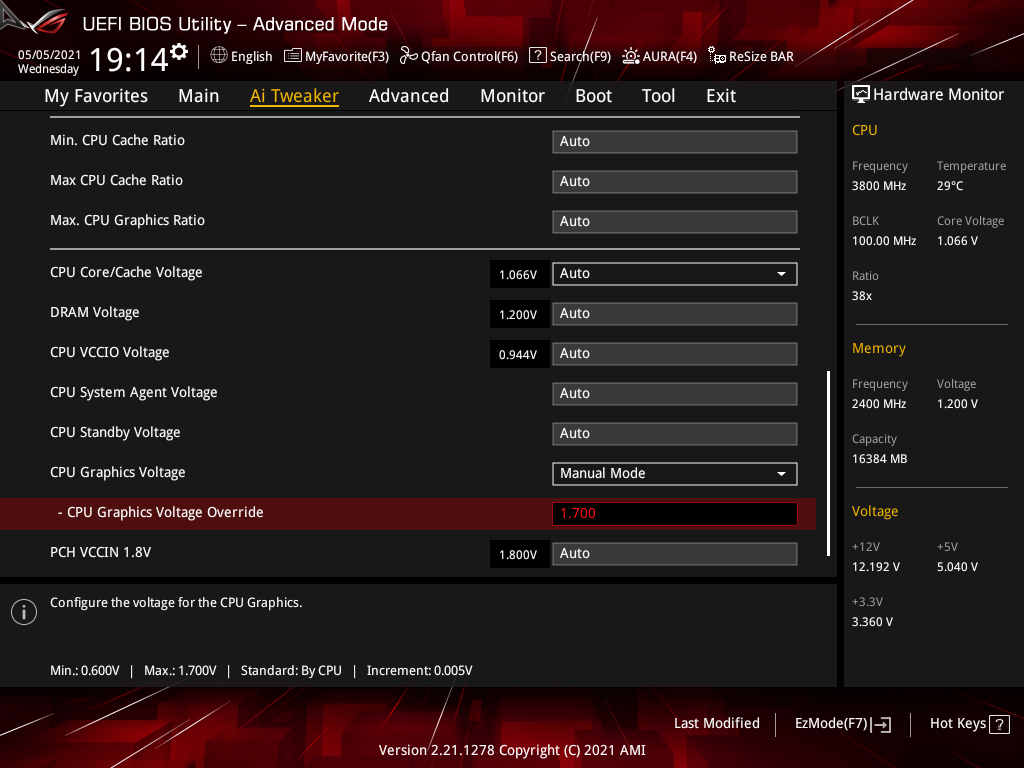This screenshot has width=1024, height=768.
Task: Select the PCH VCCIN 1.8V label
Action: 101,552
